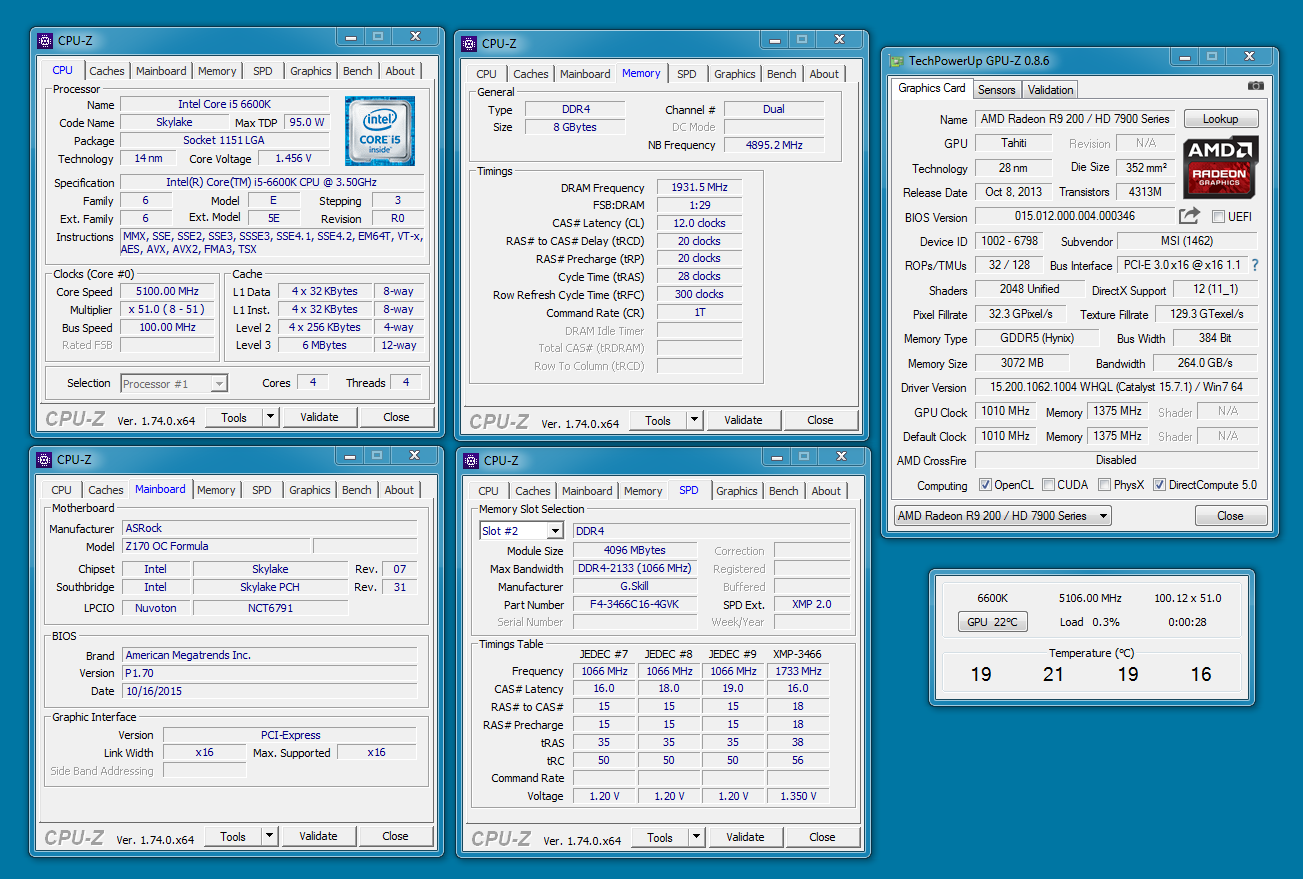The height and width of the screenshot is (879, 1303).
Task: Click the Lookup button in GPU-Z
Action: click(x=1220, y=119)
